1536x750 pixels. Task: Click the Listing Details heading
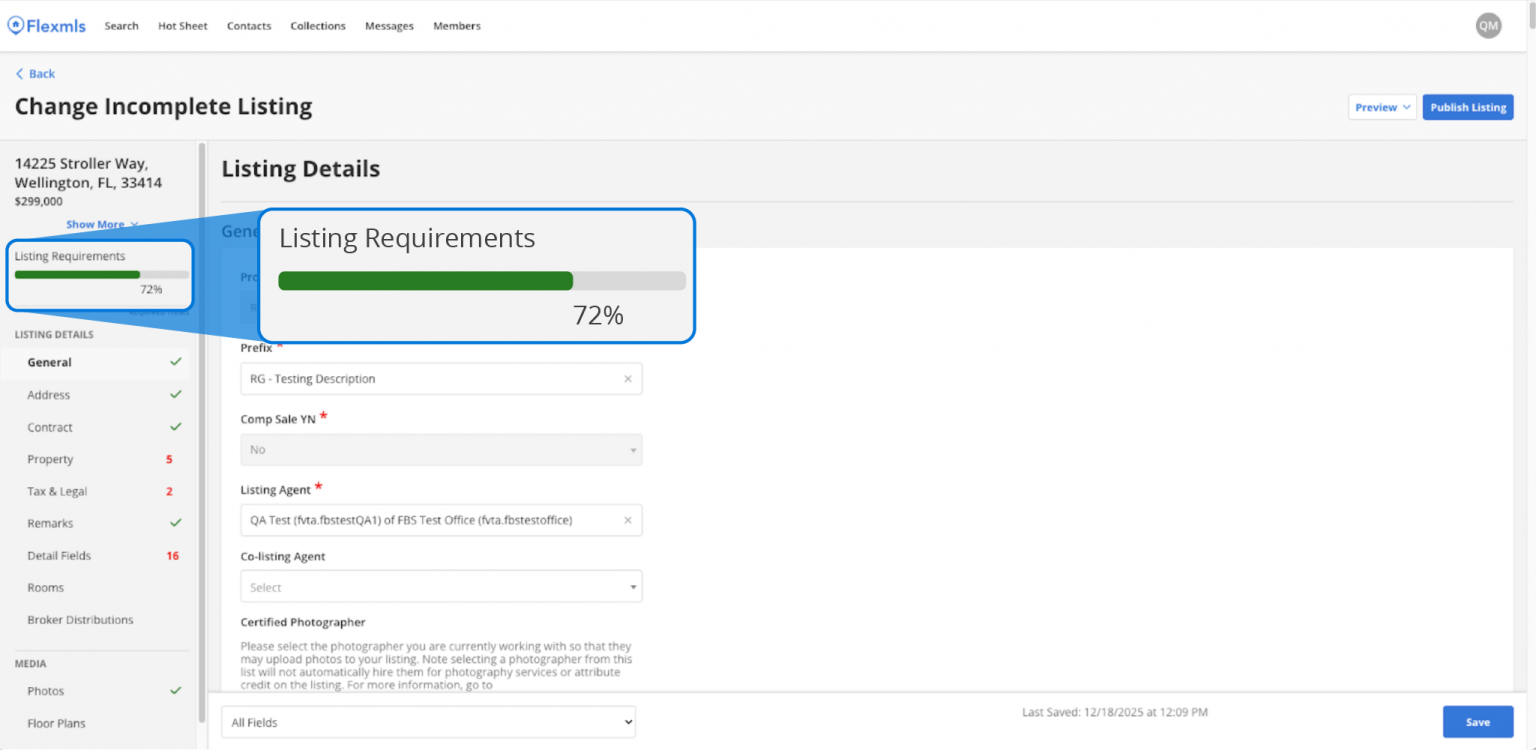click(301, 169)
